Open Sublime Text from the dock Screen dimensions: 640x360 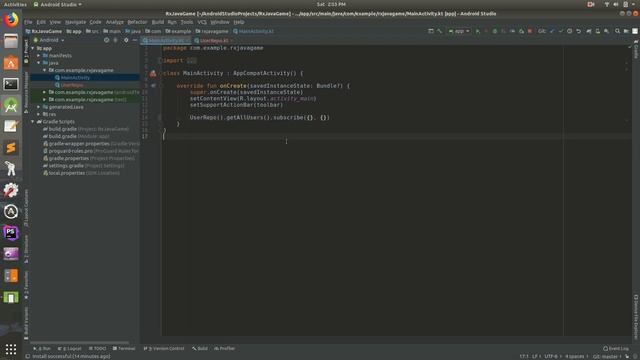click(x=11, y=148)
